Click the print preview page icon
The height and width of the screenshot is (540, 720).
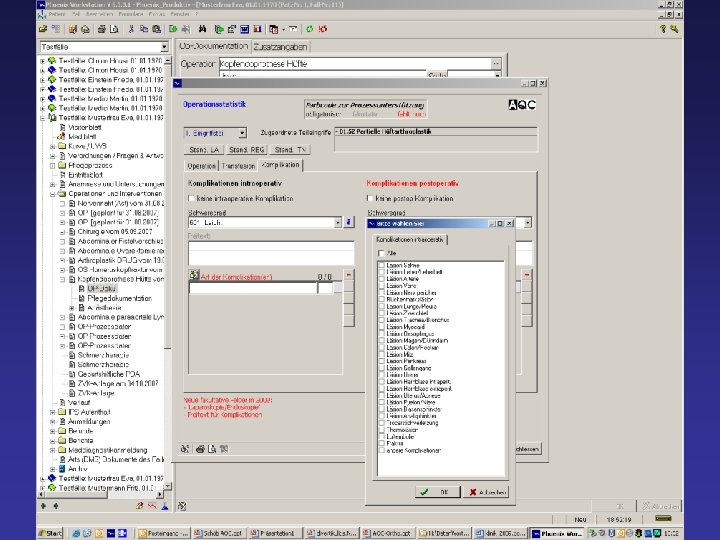114,29
